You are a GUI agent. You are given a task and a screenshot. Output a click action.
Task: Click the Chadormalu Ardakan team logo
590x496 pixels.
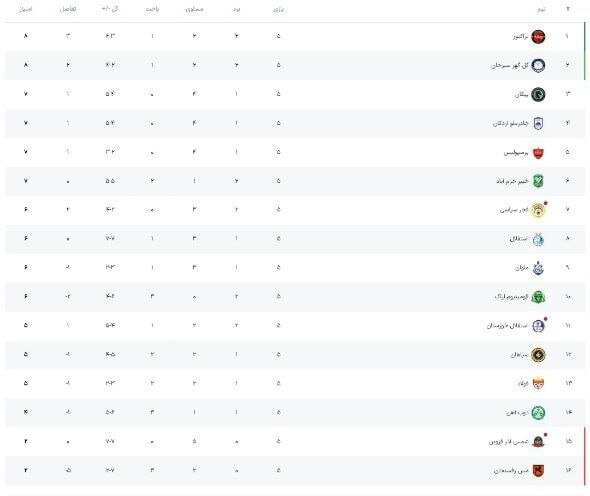click(538, 123)
